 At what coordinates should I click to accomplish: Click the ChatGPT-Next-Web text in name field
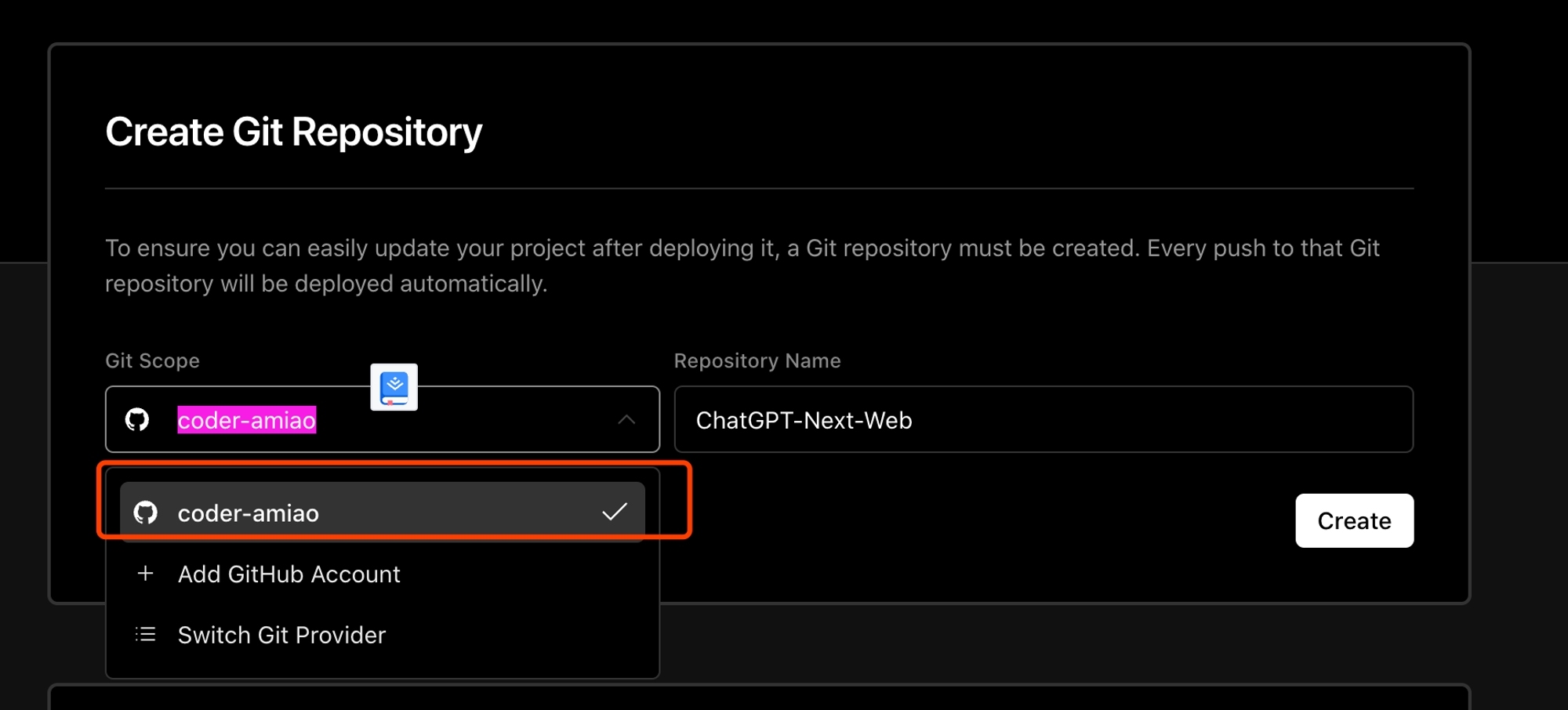pyautogui.click(x=804, y=420)
